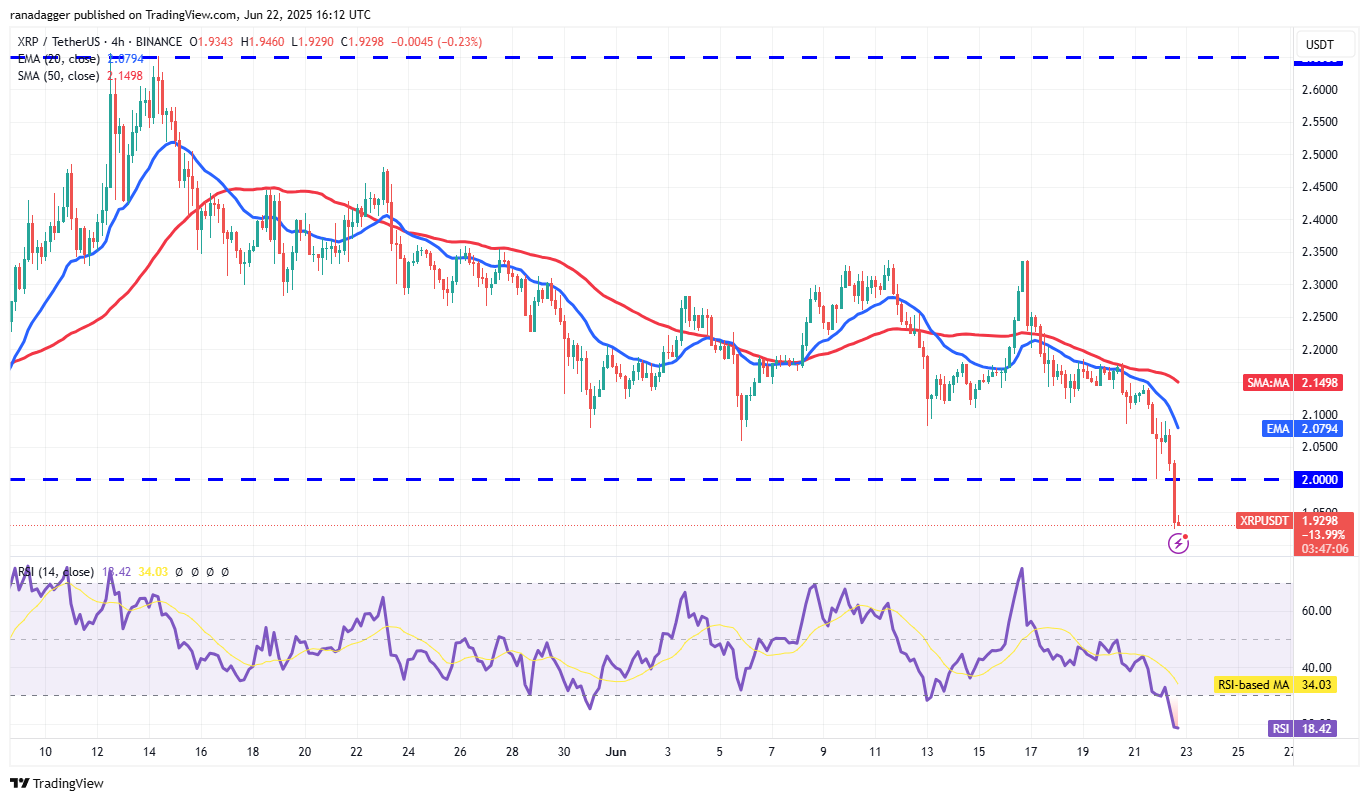The image size is (1369, 801).
Task: Click the 03:47:06 candle countdown timer
Action: coord(1324,548)
